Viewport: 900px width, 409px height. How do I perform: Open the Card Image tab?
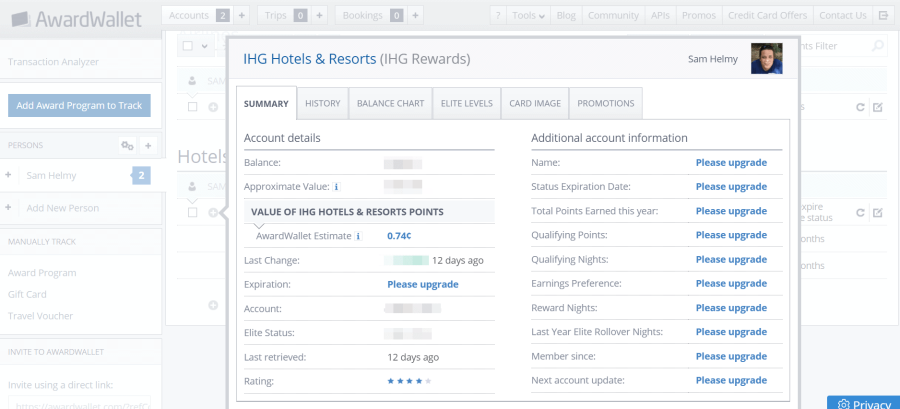coord(535,103)
